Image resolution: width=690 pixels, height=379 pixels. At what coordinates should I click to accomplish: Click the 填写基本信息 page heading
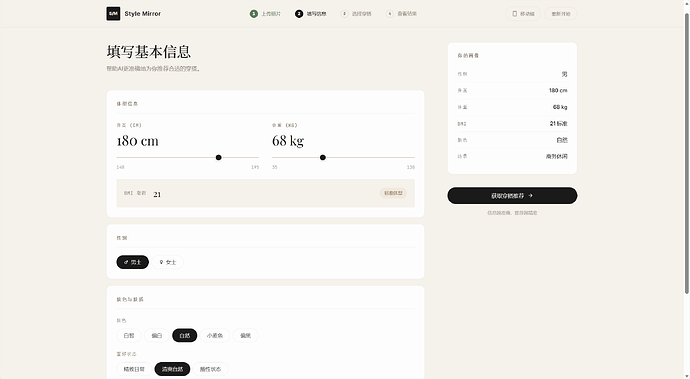click(148, 52)
